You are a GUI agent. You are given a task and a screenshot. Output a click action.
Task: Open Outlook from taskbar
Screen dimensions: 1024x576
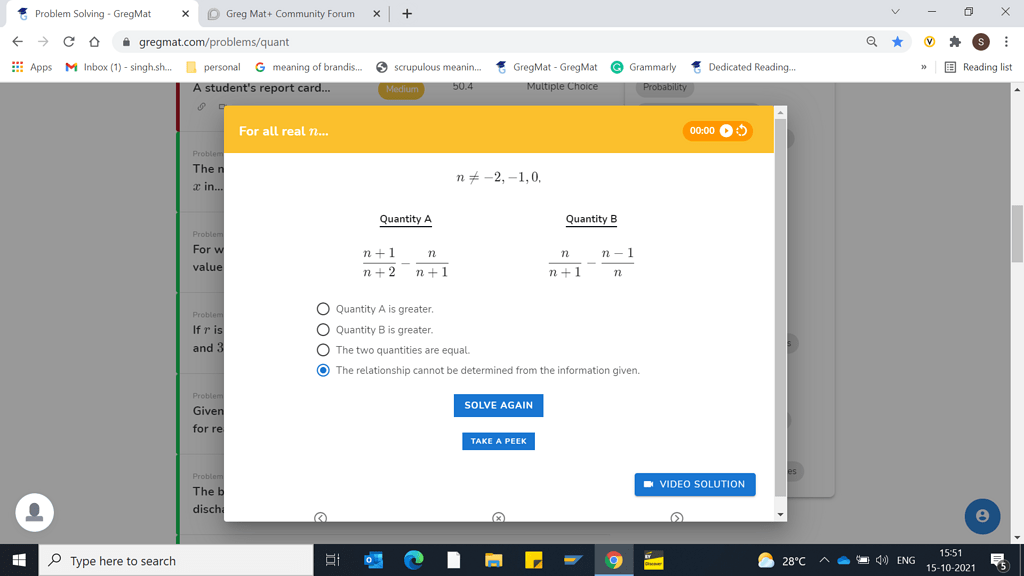pos(374,560)
